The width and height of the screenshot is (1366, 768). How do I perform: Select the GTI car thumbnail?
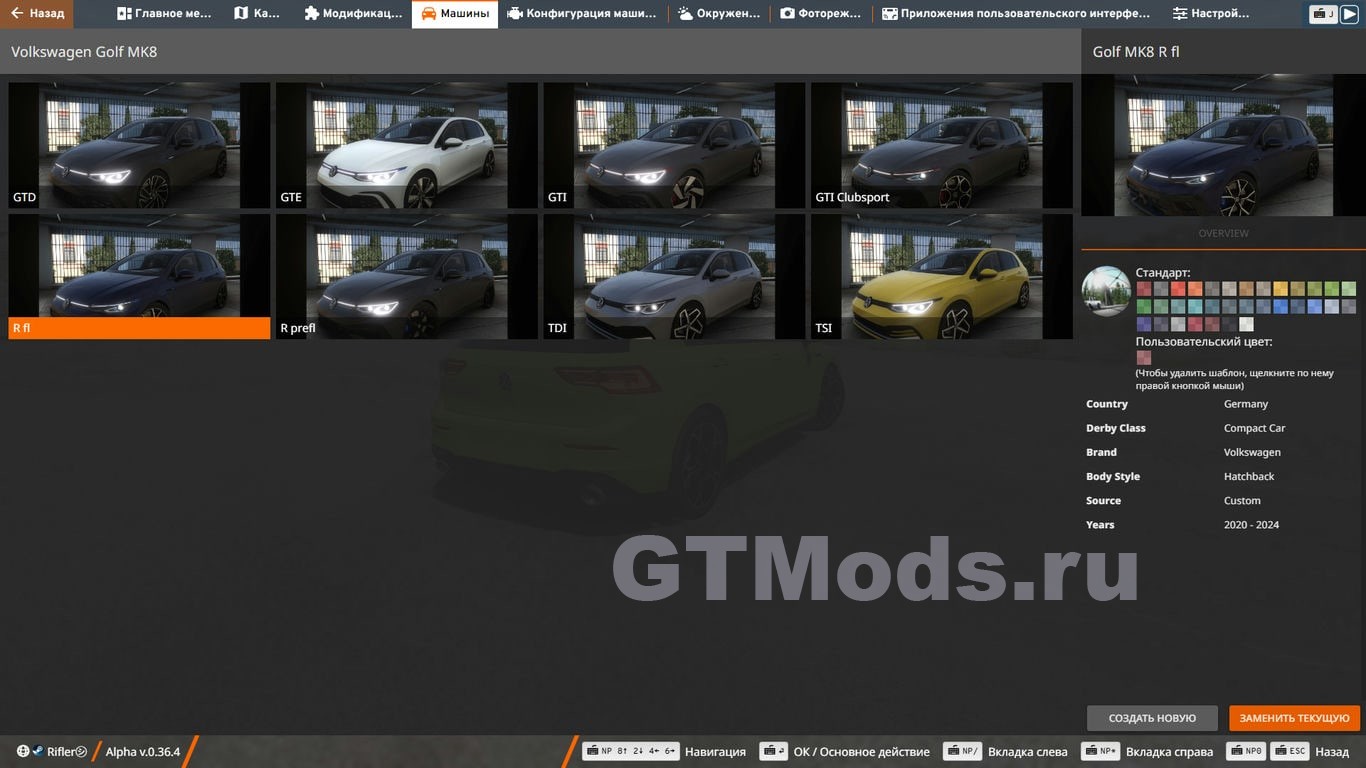point(674,145)
